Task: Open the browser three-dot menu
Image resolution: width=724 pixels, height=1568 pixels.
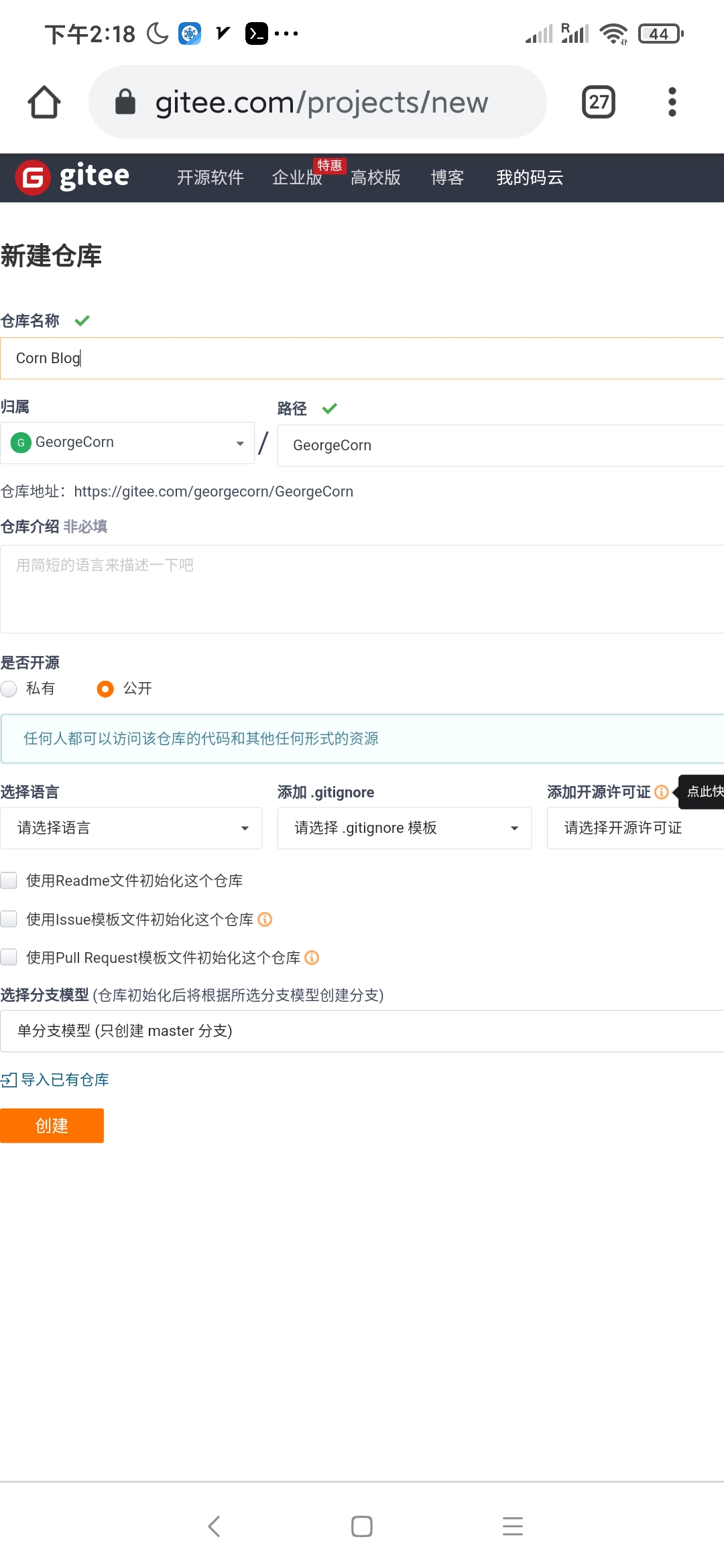Action: pyautogui.click(x=672, y=102)
